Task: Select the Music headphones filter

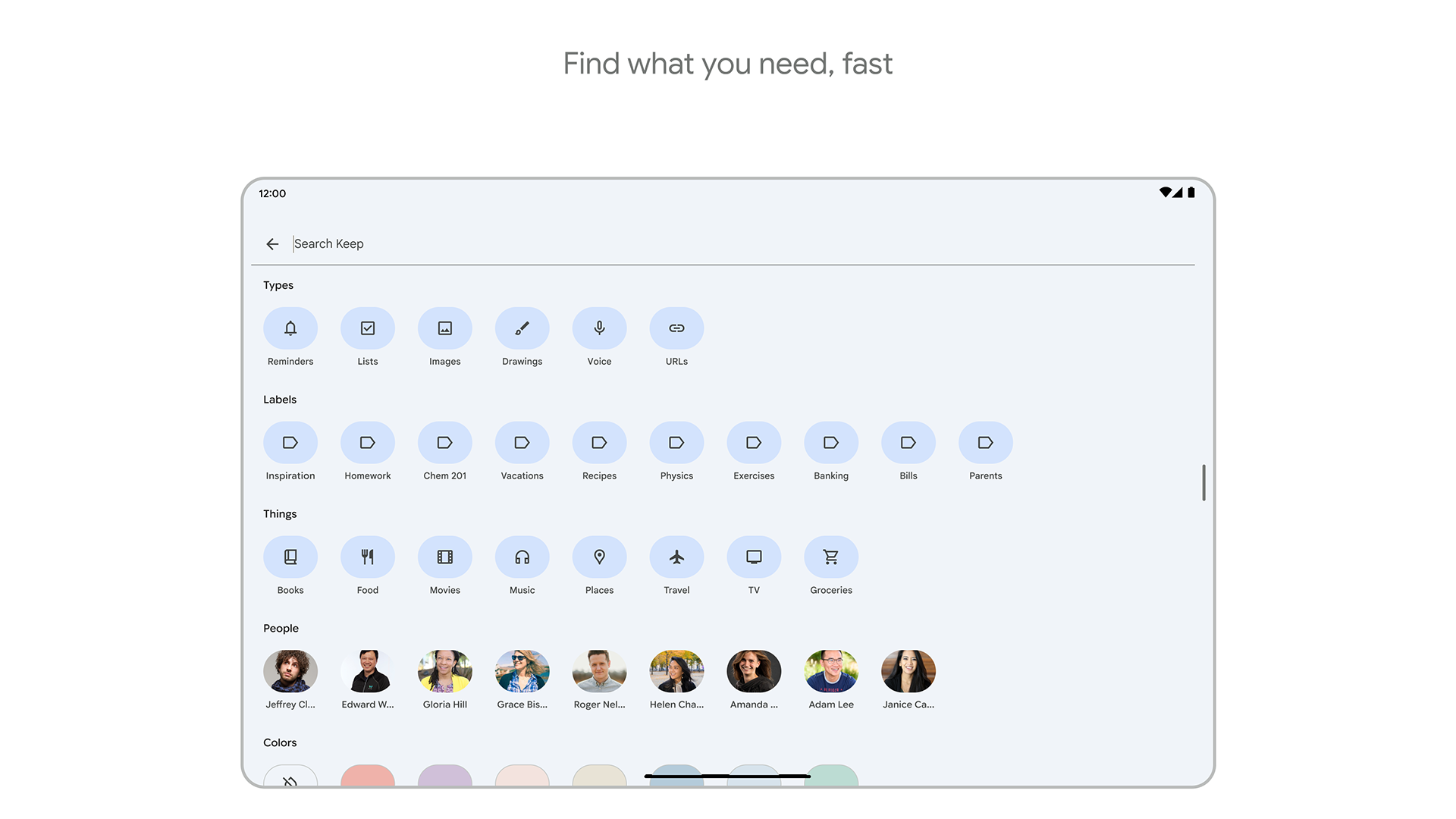Action: tap(522, 557)
